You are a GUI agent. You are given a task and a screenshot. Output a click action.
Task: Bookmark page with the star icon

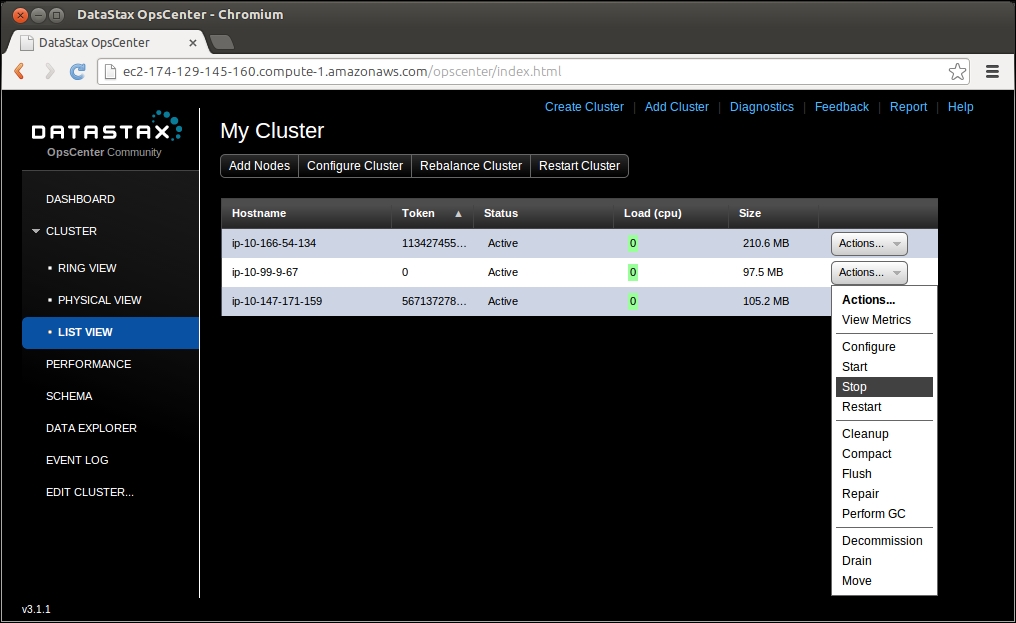957,71
